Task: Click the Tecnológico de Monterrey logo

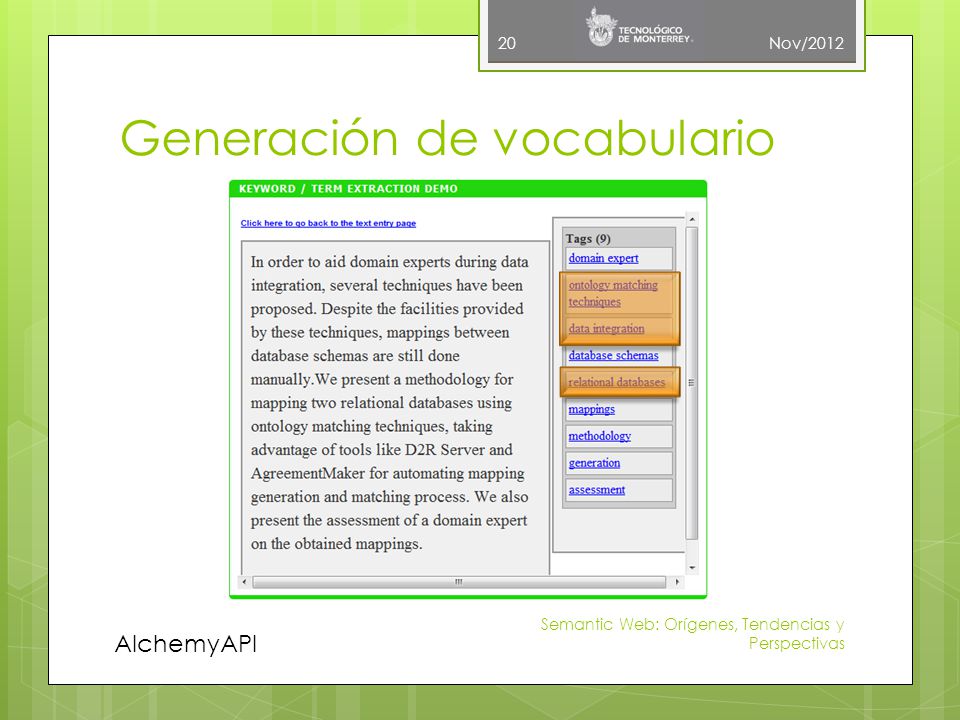Action: [639, 28]
